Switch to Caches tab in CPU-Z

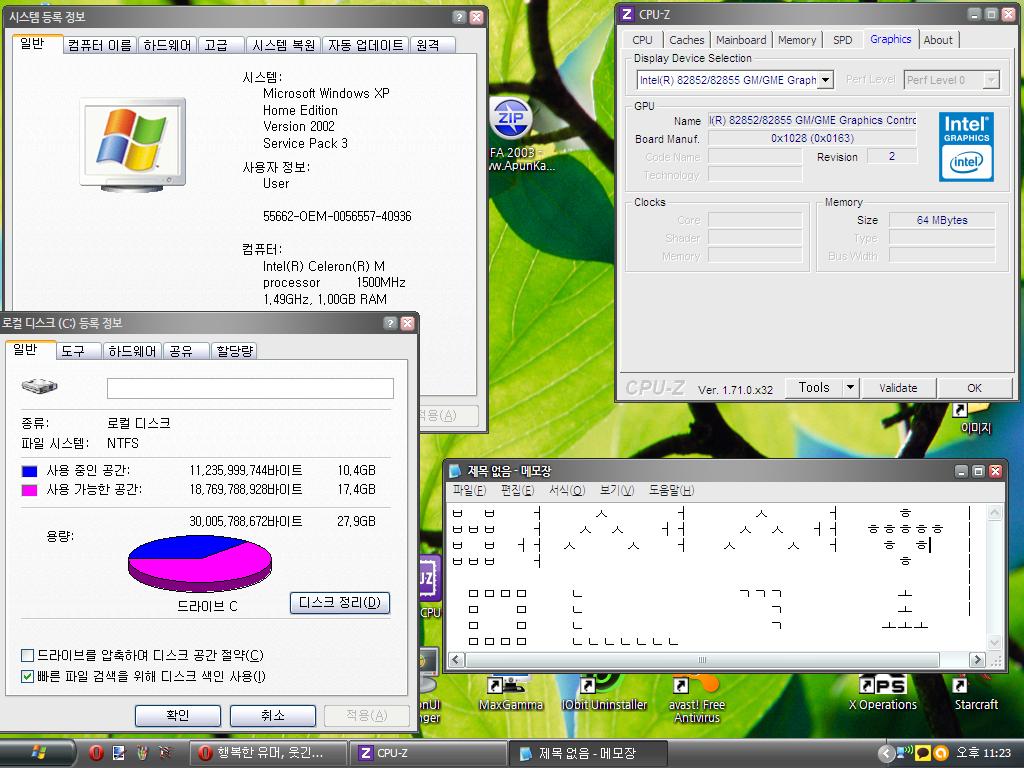click(686, 40)
